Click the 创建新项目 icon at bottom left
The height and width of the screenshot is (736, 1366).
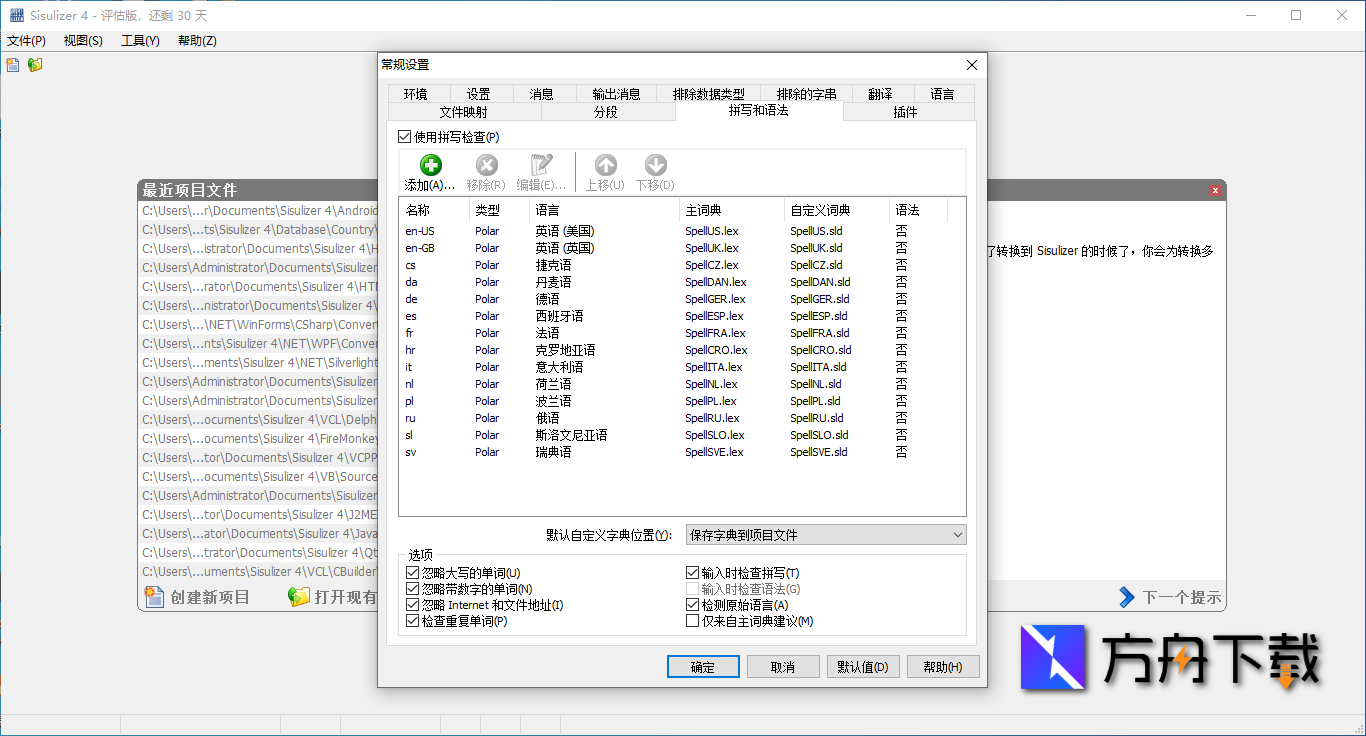[x=155, y=596]
